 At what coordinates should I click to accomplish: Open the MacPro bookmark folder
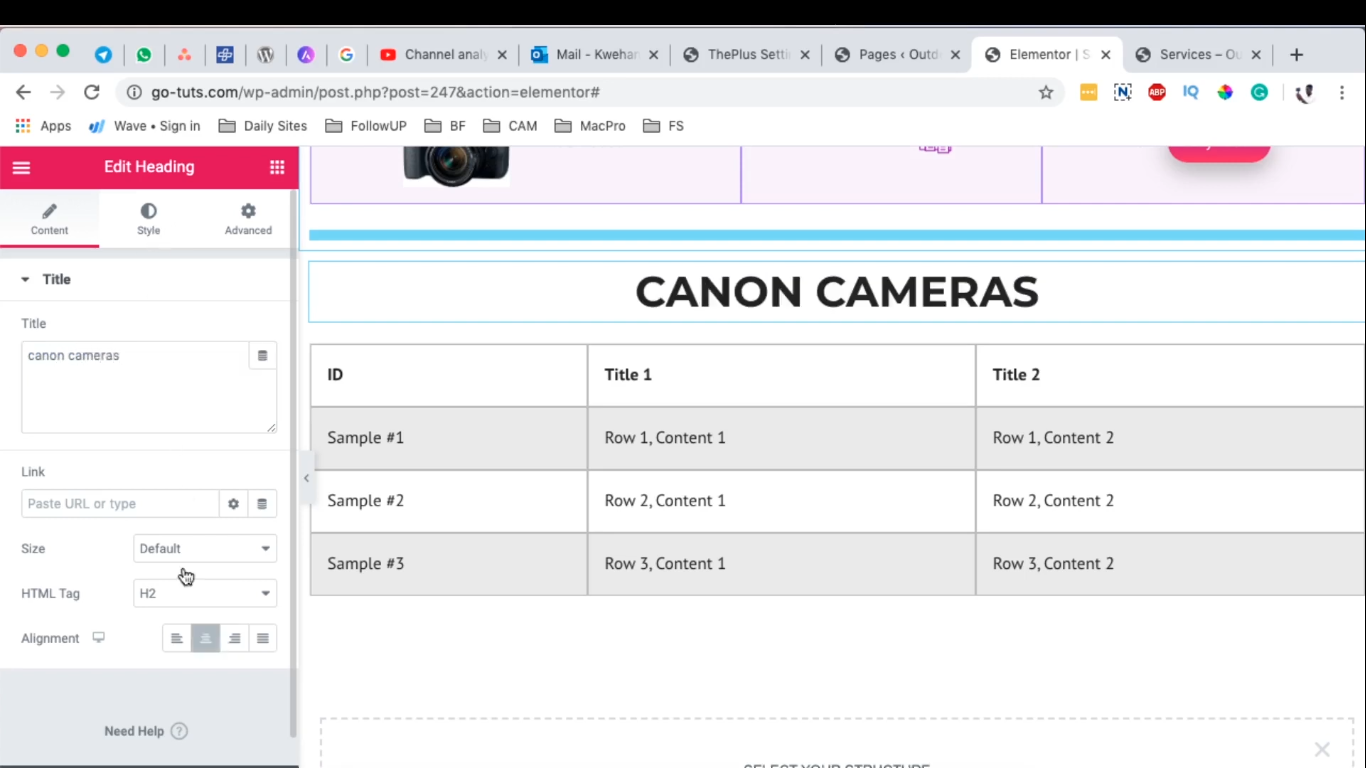coord(590,126)
